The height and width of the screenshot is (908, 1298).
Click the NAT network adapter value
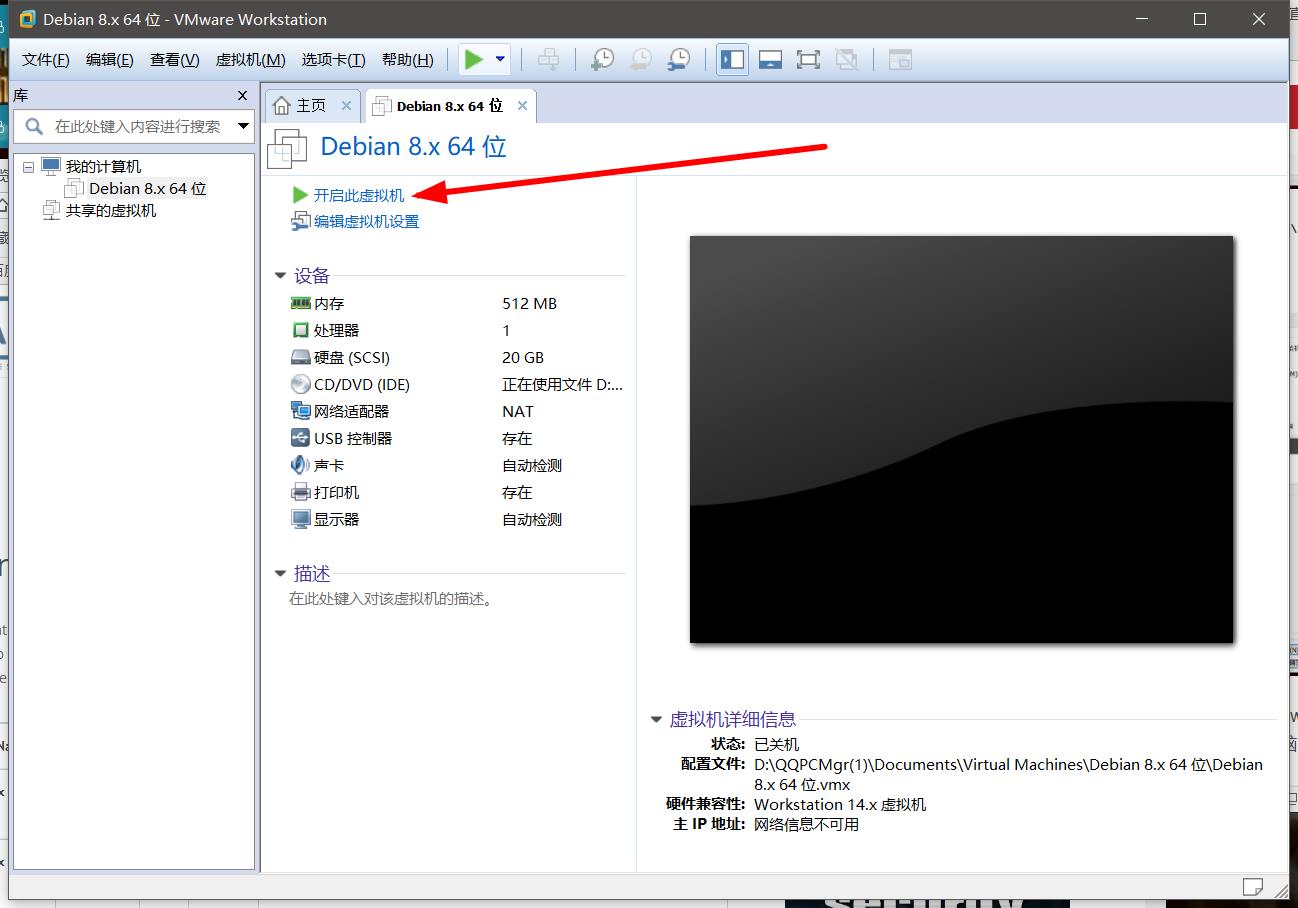(518, 411)
